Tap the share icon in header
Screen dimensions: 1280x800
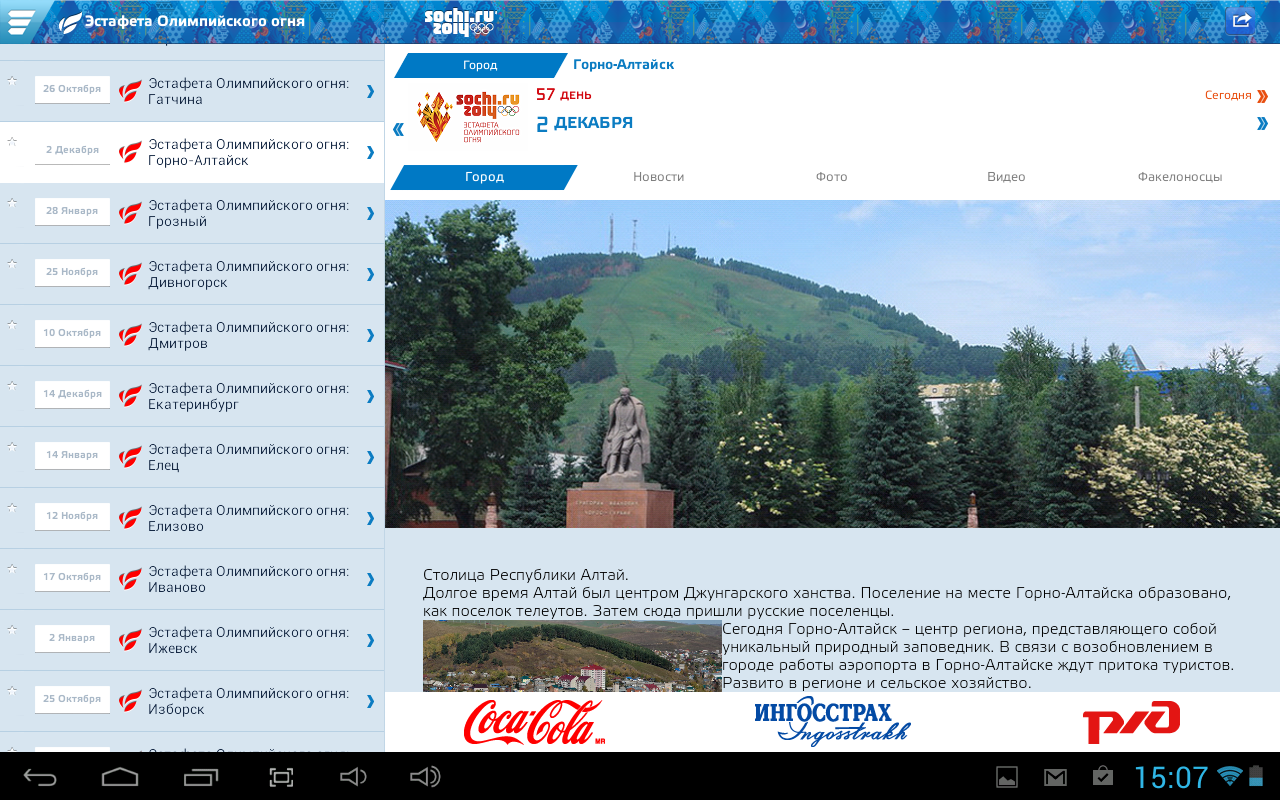tap(1241, 21)
